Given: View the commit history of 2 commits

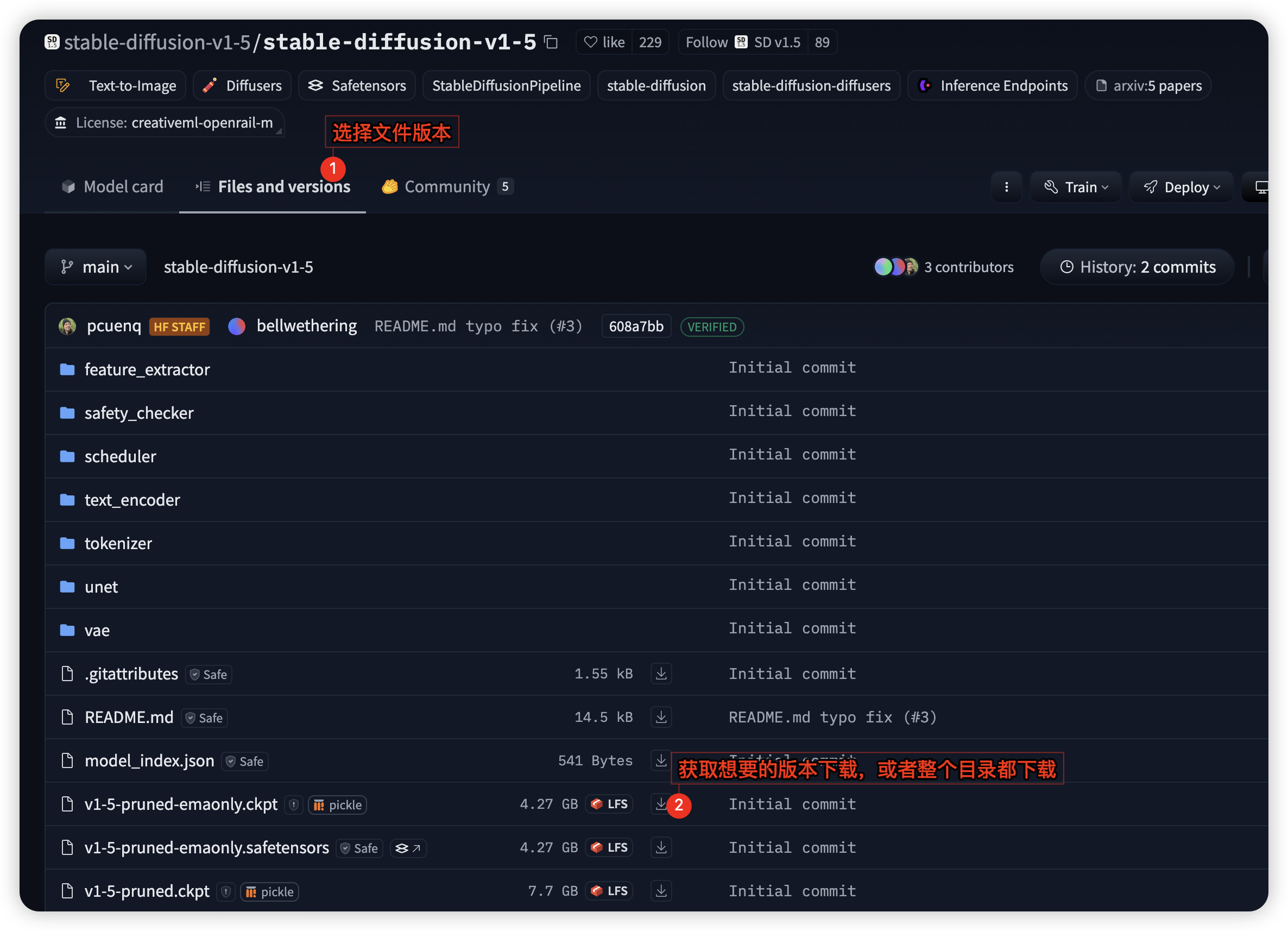Looking at the screenshot, I should point(1136,266).
